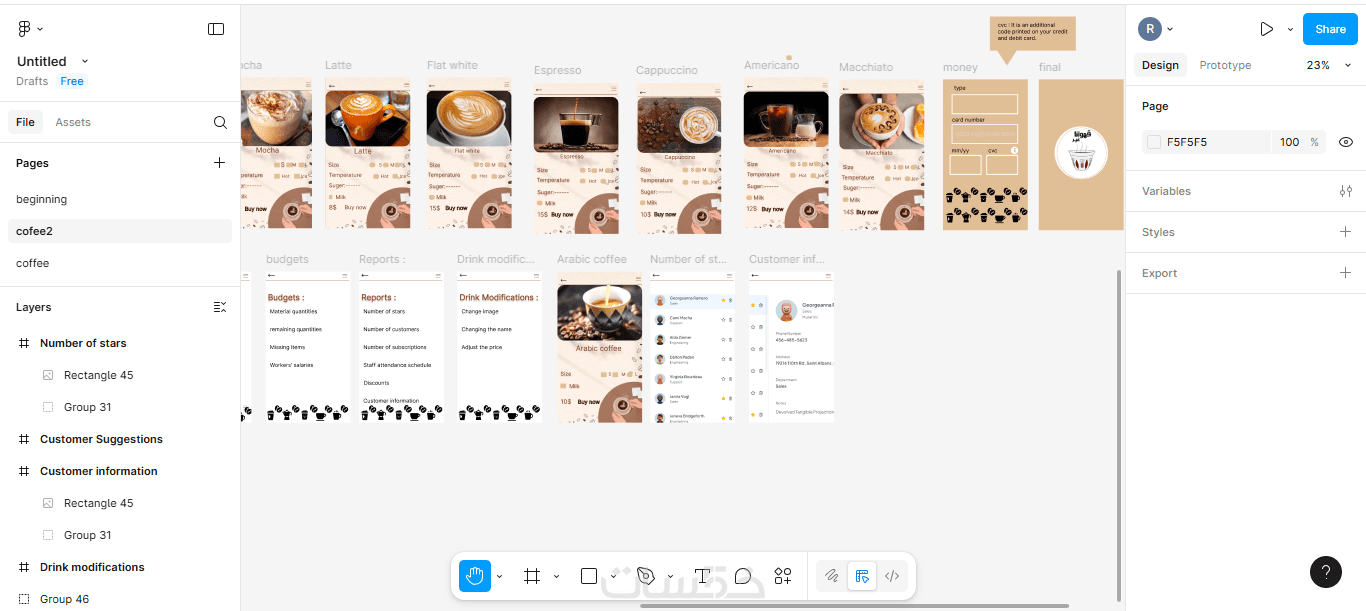
Task: Add a new page with plus icon
Action: coord(220,162)
